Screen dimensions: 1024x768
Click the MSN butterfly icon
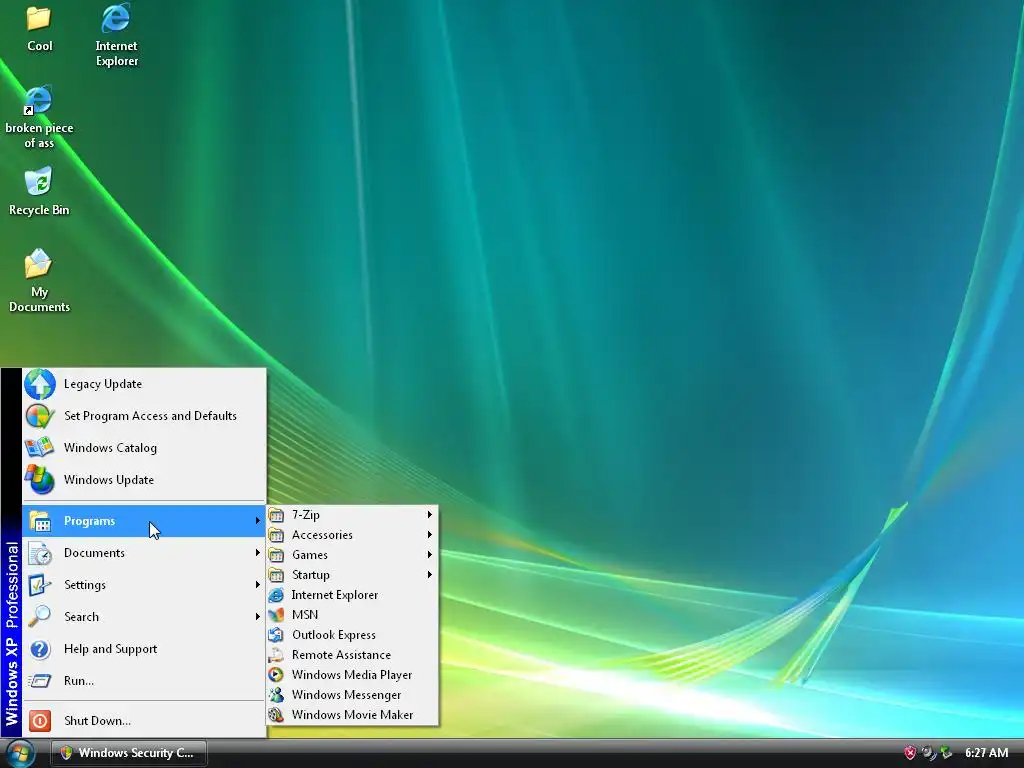276,615
